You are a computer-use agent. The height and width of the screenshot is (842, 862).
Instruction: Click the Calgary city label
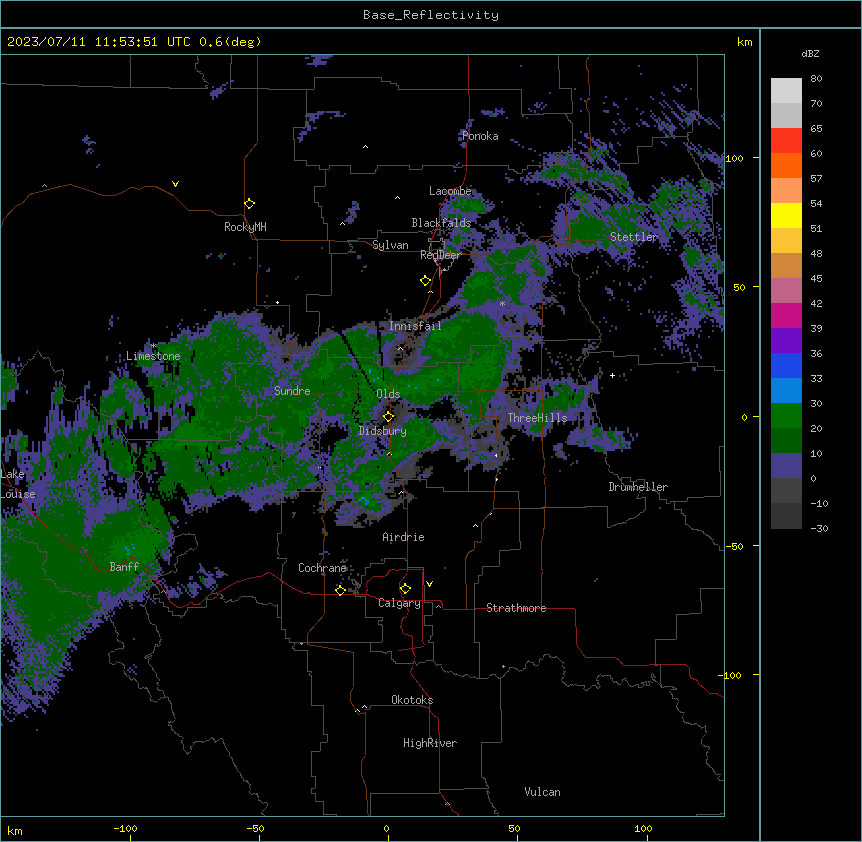tap(400, 603)
